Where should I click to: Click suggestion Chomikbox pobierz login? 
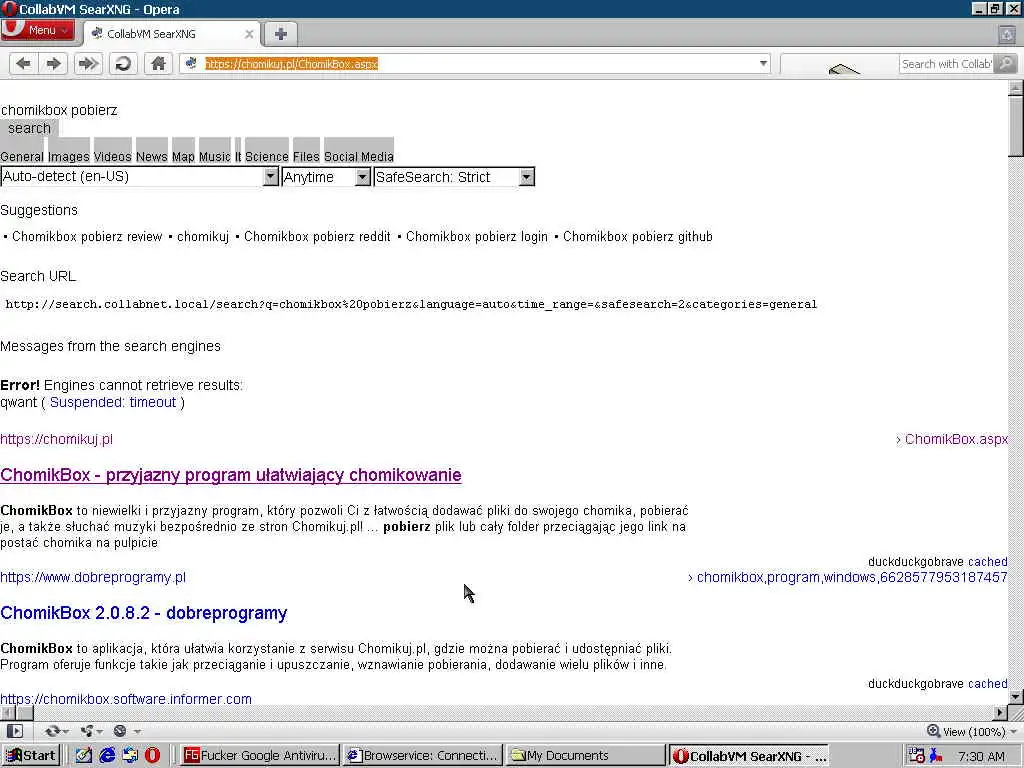[x=477, y=236]
